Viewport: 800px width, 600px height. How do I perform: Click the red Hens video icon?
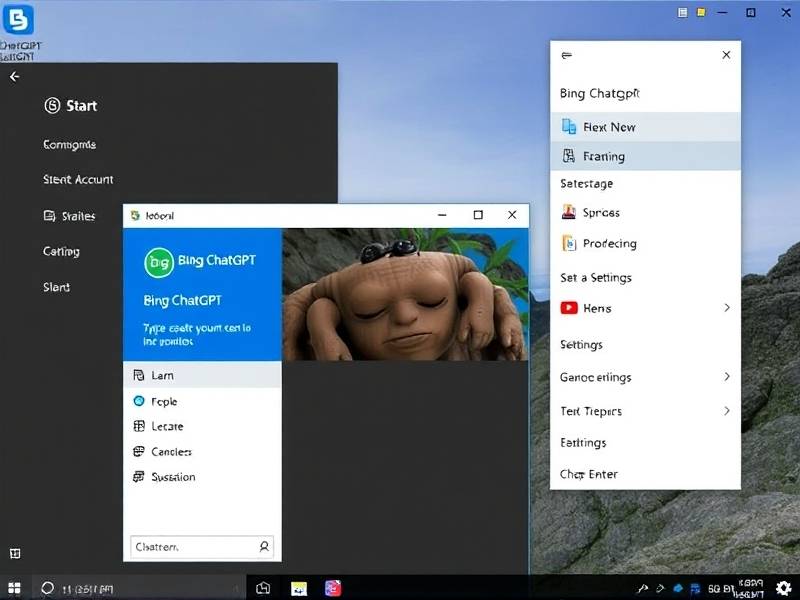click(x=568, y=308)
